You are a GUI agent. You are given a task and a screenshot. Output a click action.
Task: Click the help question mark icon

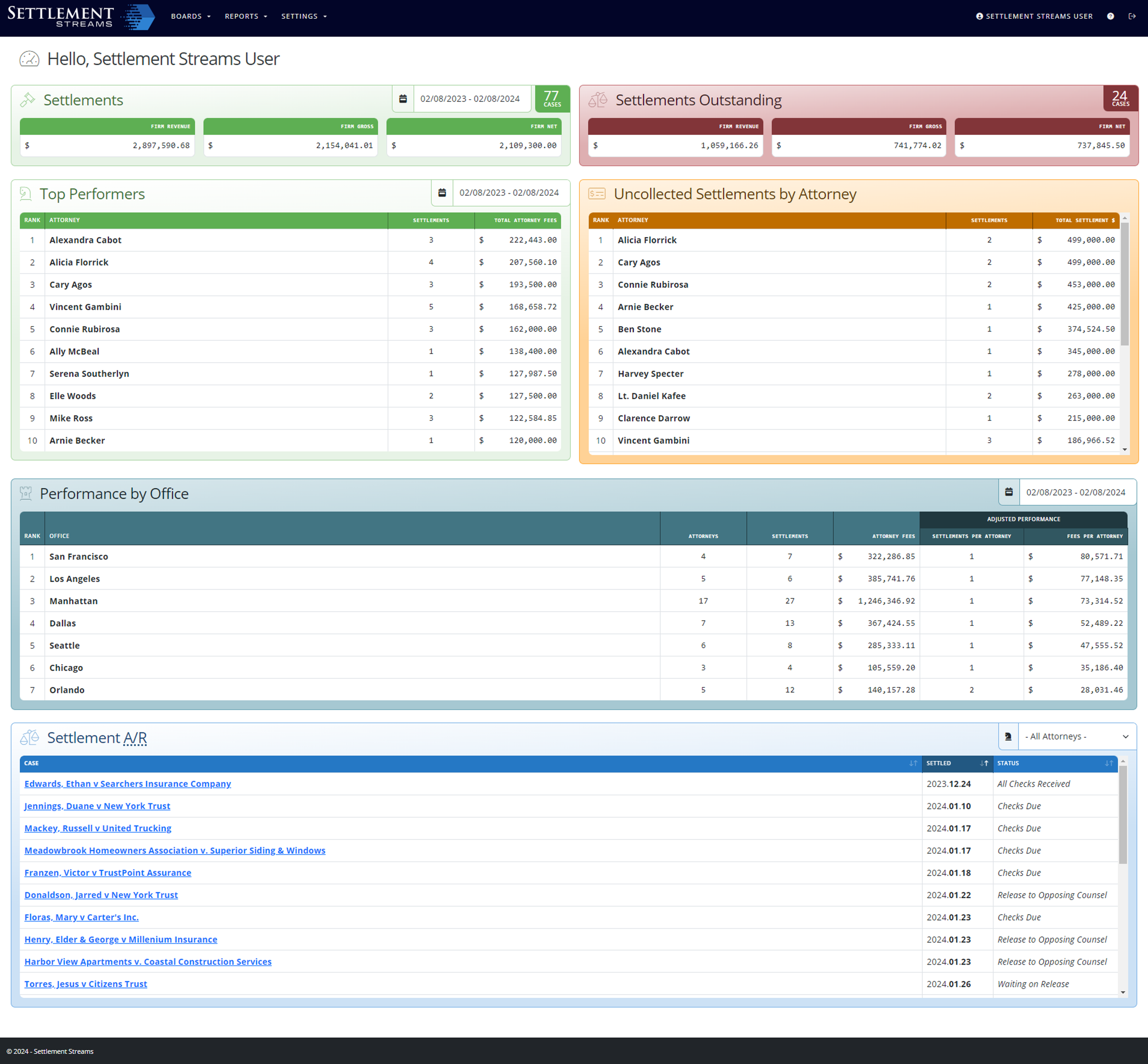[x=1110, y=16]
